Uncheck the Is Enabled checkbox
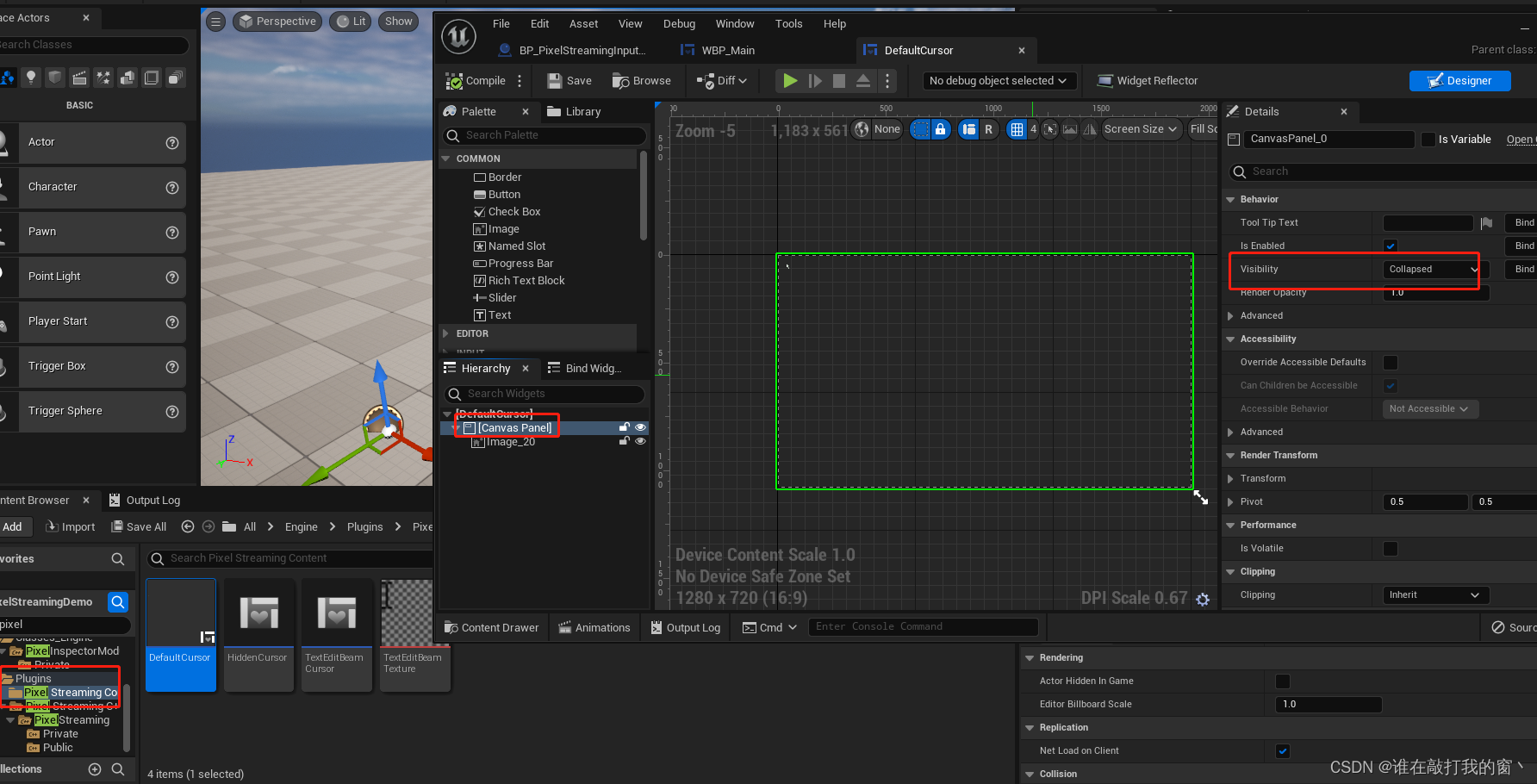Screen dimensions: 1537x784 [1391, 246]
